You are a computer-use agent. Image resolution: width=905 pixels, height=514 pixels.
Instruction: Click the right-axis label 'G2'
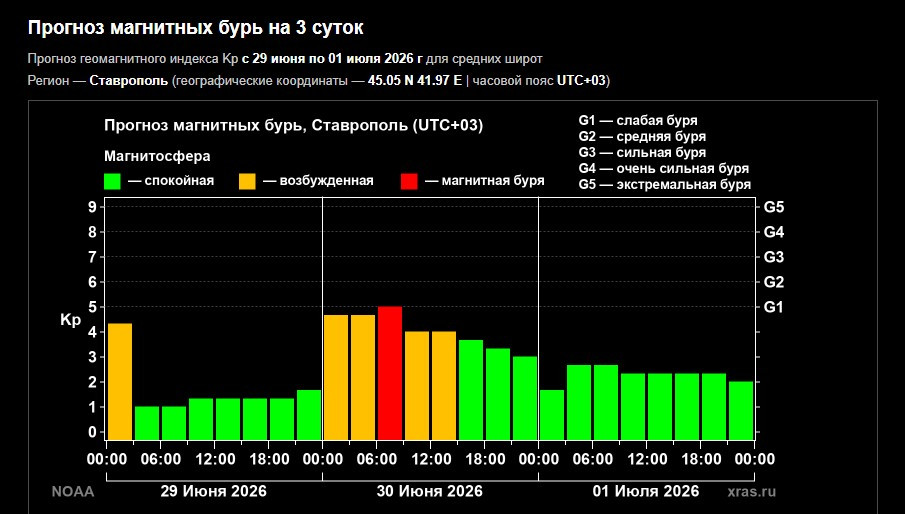coord(774,282)
